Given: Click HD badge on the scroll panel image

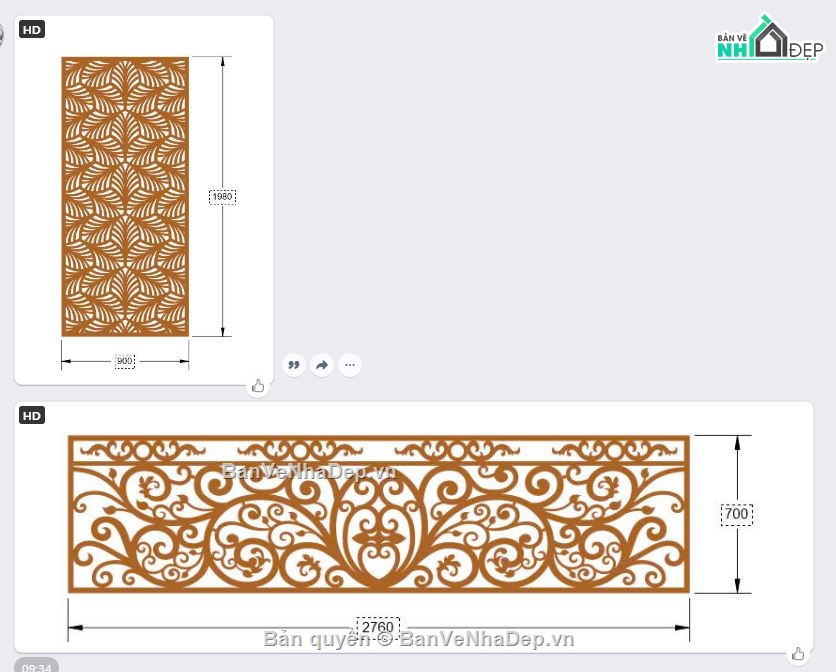Looking at the screenshot, I should [x=32, y=416].
